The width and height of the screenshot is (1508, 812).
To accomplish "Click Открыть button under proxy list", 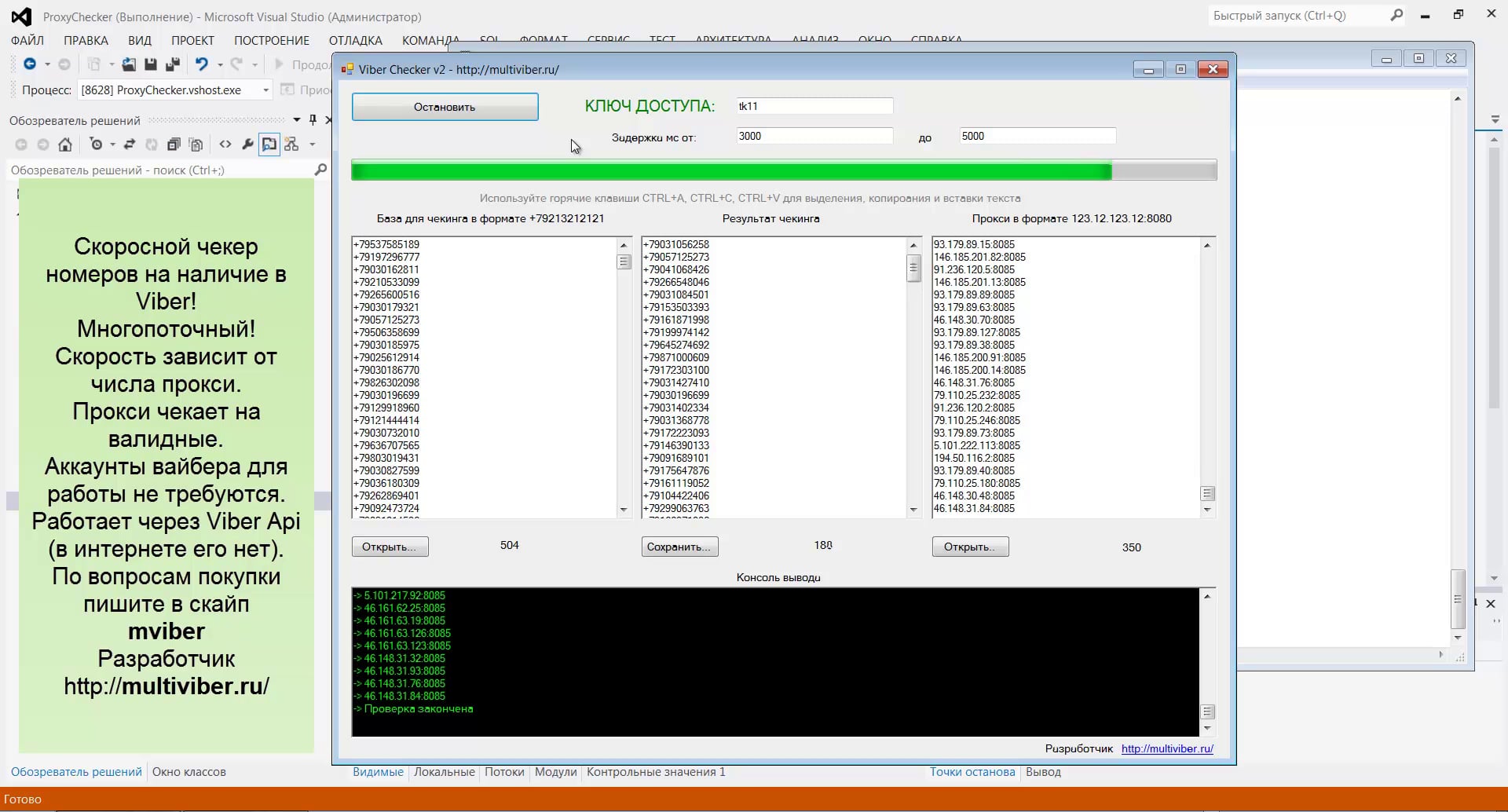I will pyautogui.click(x=970, y=547).
